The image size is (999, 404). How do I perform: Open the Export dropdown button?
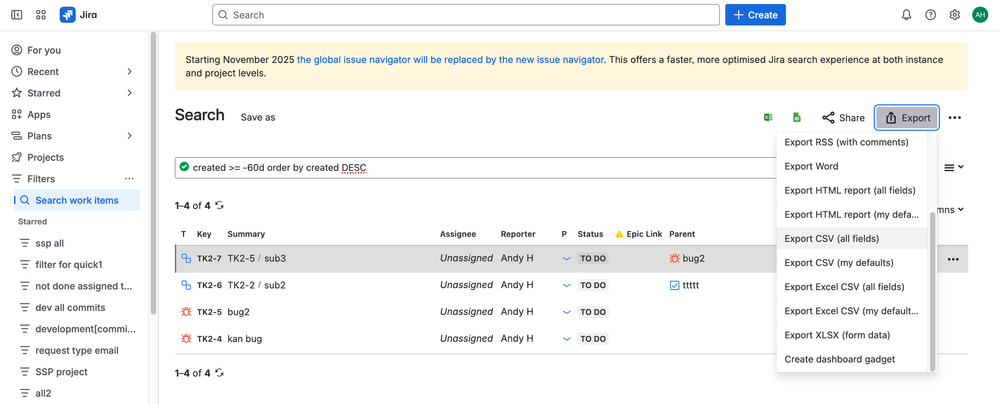coord(907,118)
